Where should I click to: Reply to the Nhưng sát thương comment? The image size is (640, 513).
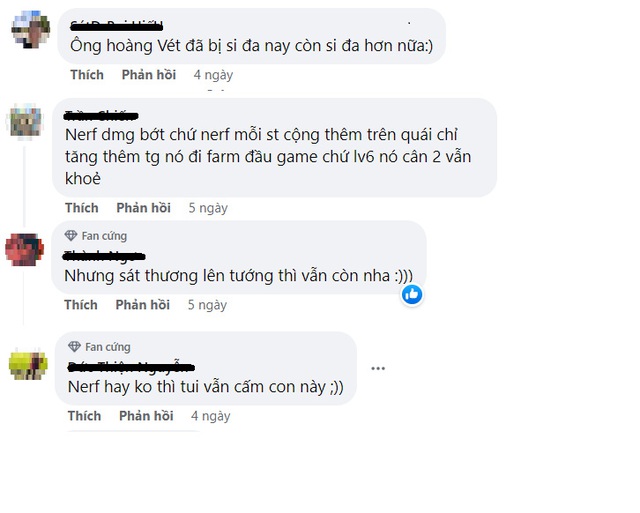[x=143, y=305]
